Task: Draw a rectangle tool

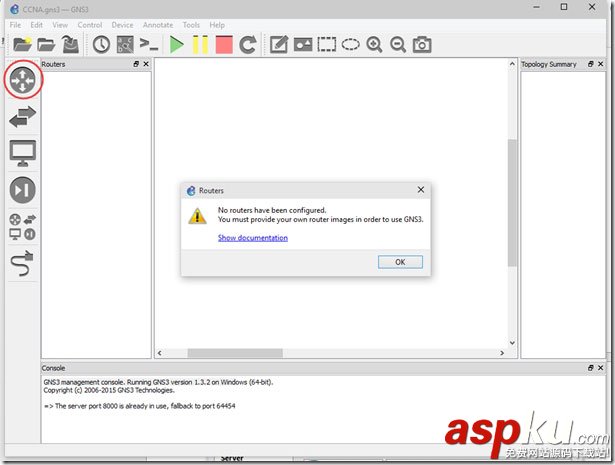Action: pyautogui.click(x=327, y=44)
